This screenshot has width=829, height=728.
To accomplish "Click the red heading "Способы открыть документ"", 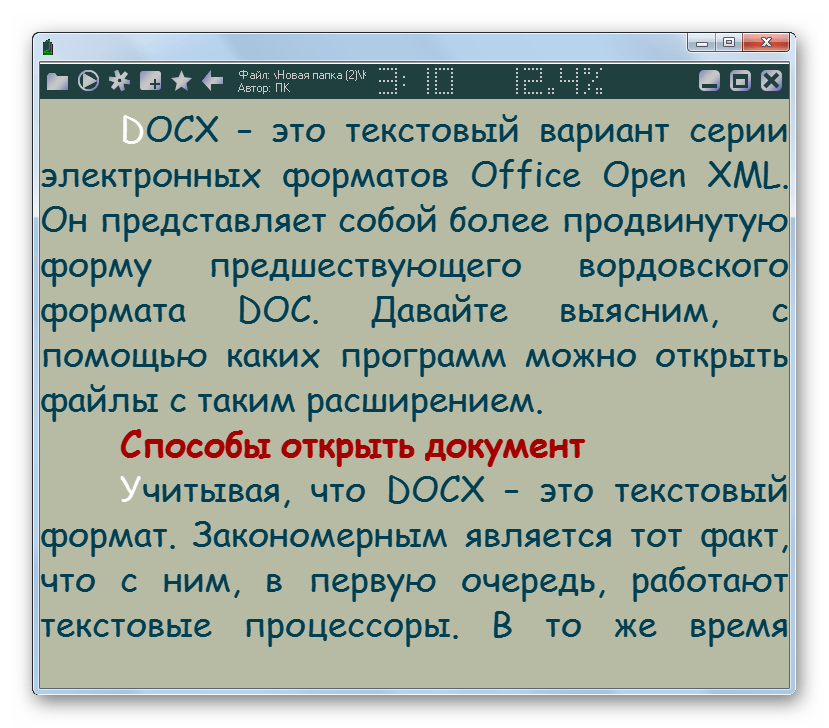I will pyautogui.click(x=350, y=446).
